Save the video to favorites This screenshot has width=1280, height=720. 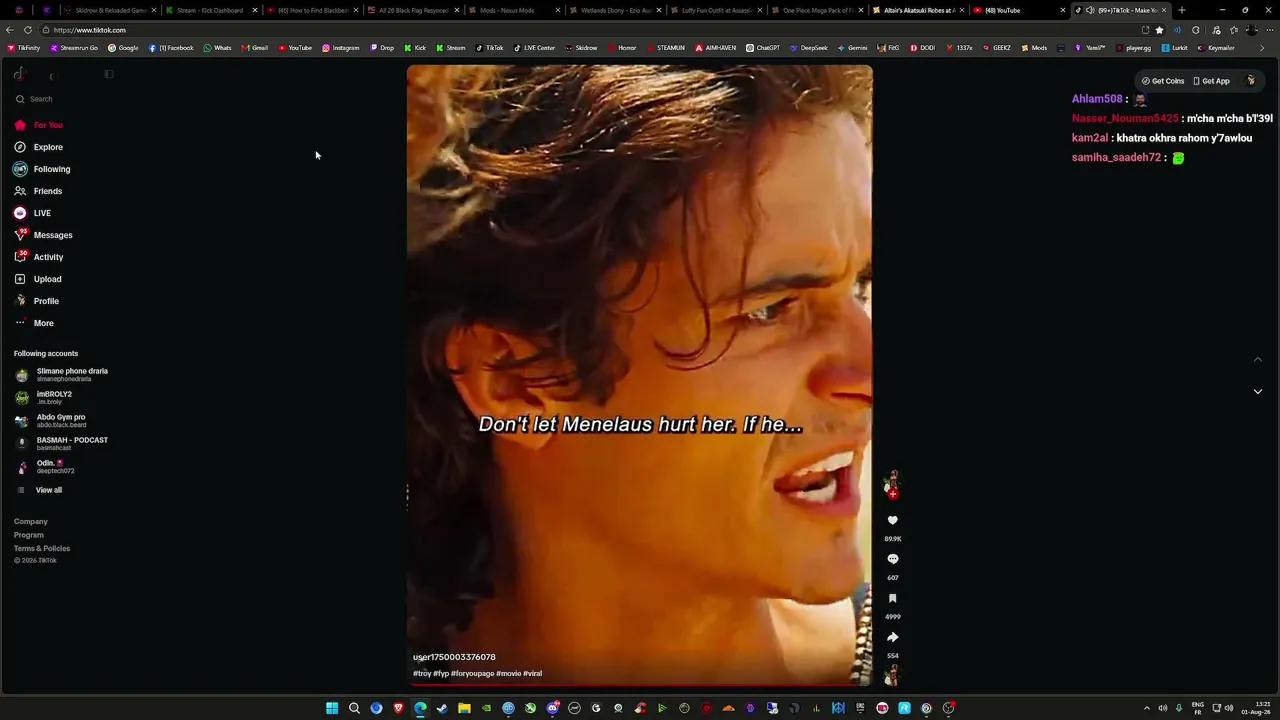coord(893,598)
